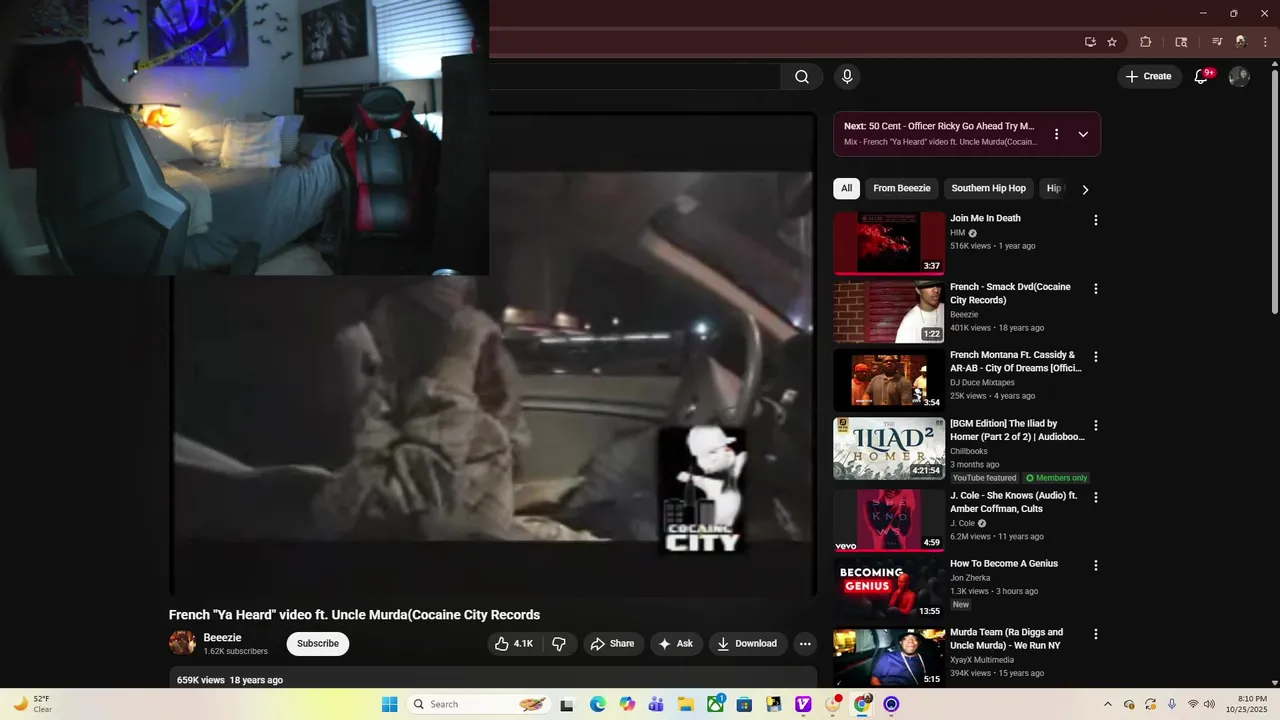This screenshot has height=720, width=1280.
Task: Open Murda Team We Run NY title
Action: [x=1006, y=639]
